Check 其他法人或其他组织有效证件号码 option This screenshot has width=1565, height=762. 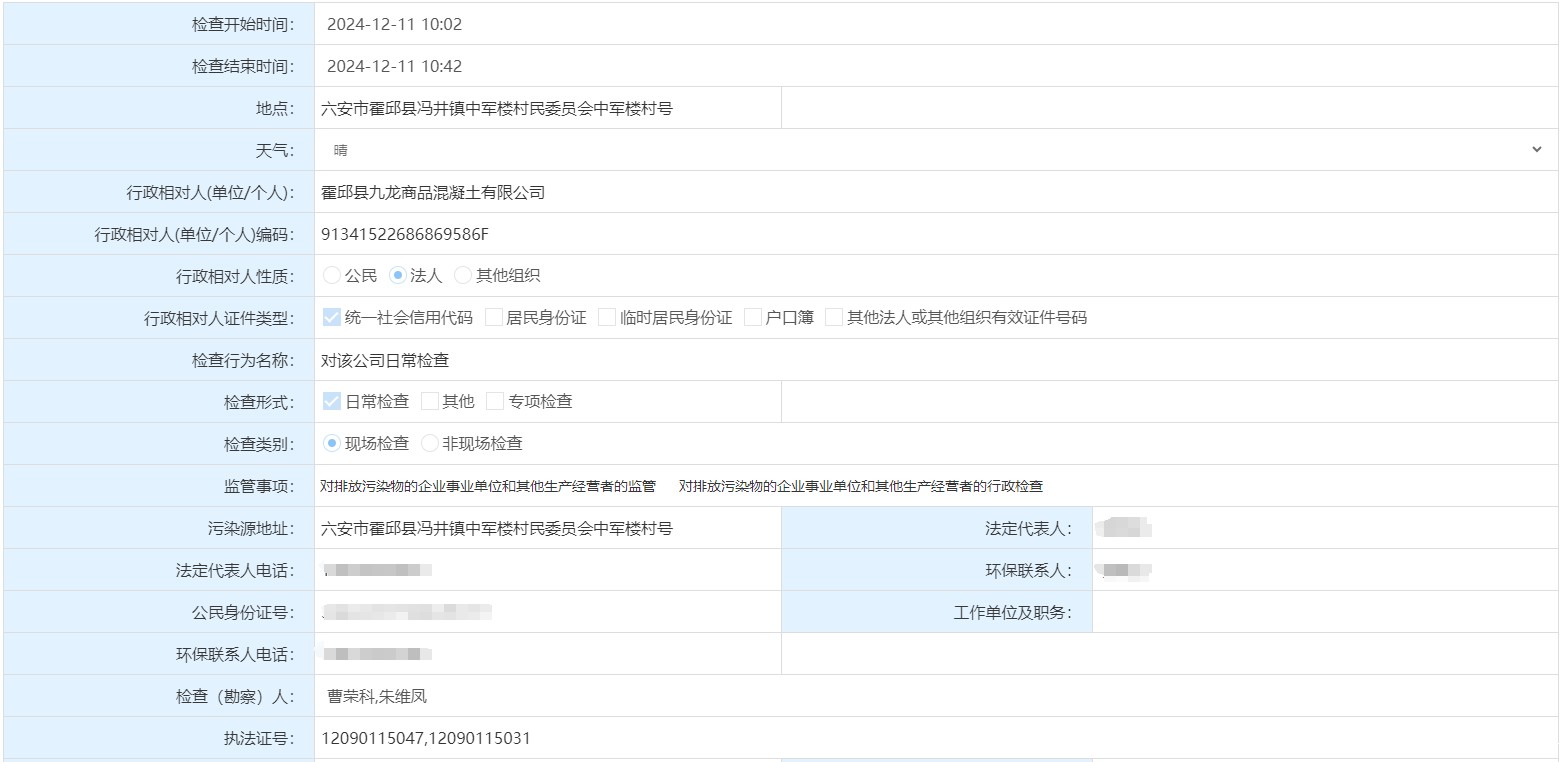(x=834, y=318)
